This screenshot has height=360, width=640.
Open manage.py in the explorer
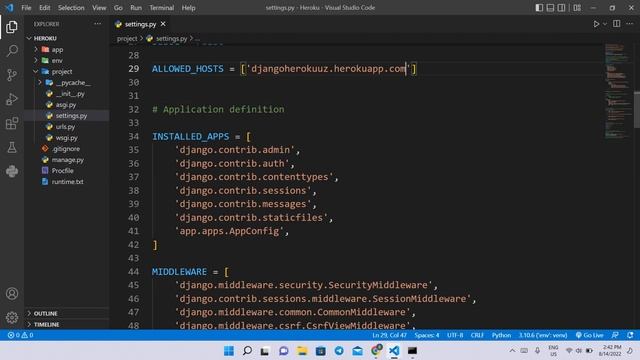[x=67, y=160]
